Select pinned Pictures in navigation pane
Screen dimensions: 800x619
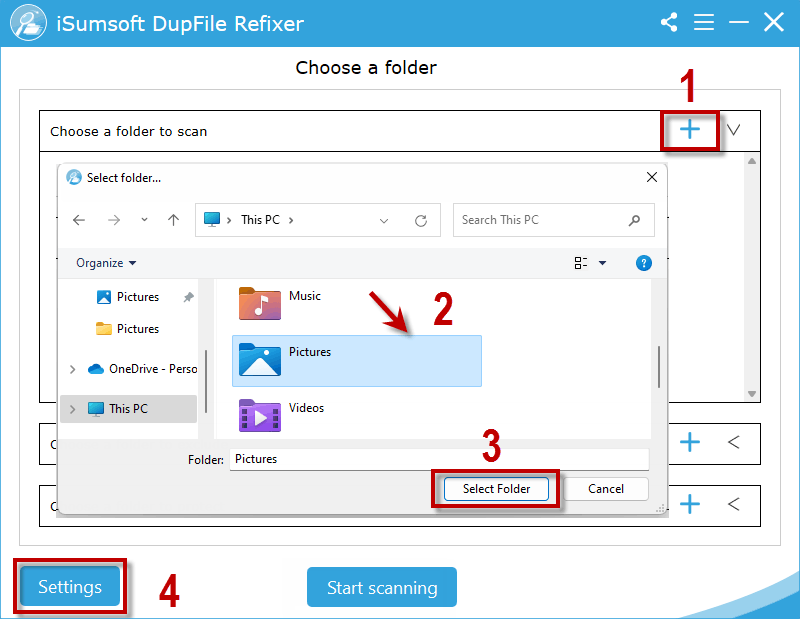click(128, 297)
